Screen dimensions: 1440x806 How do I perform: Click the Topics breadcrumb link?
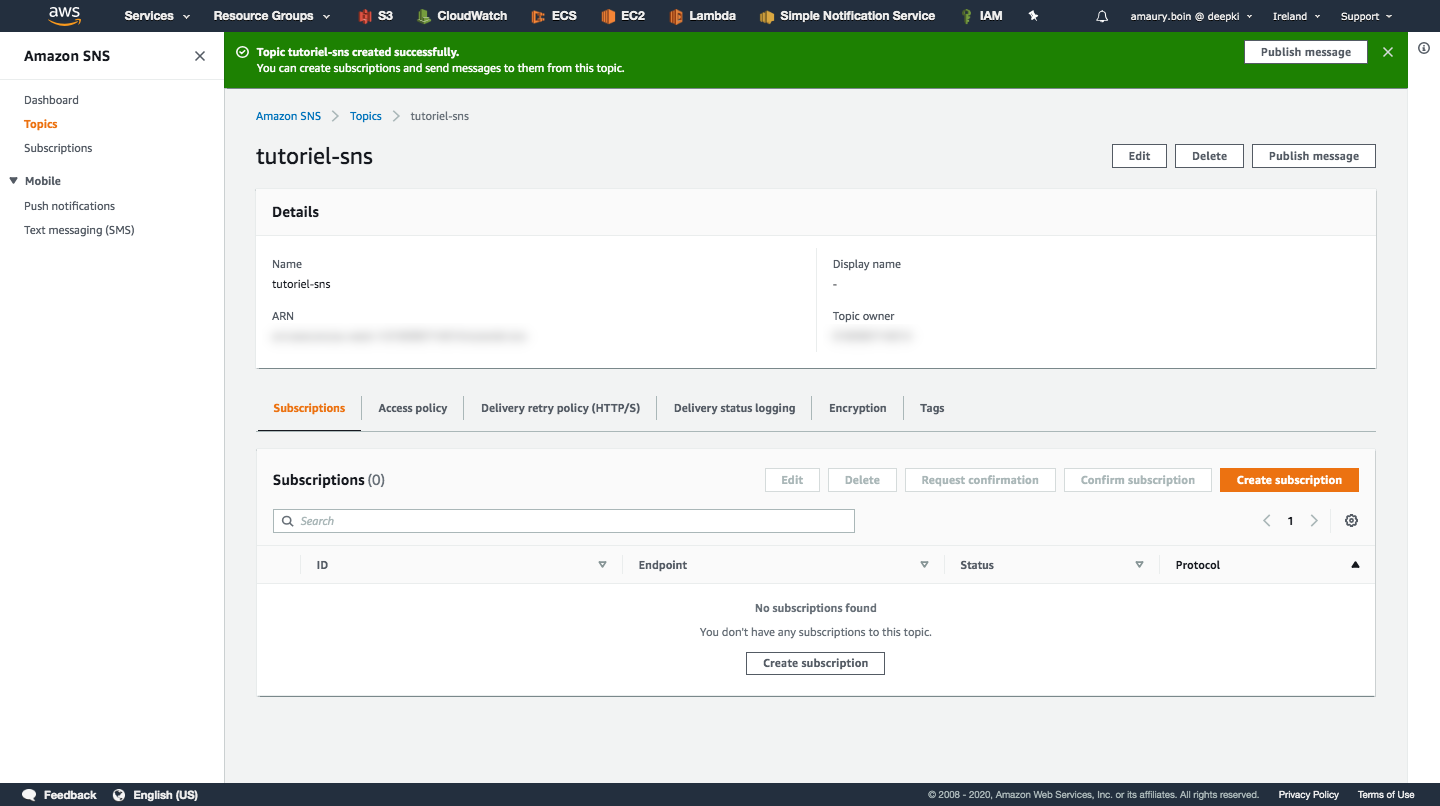pos(366,116)
